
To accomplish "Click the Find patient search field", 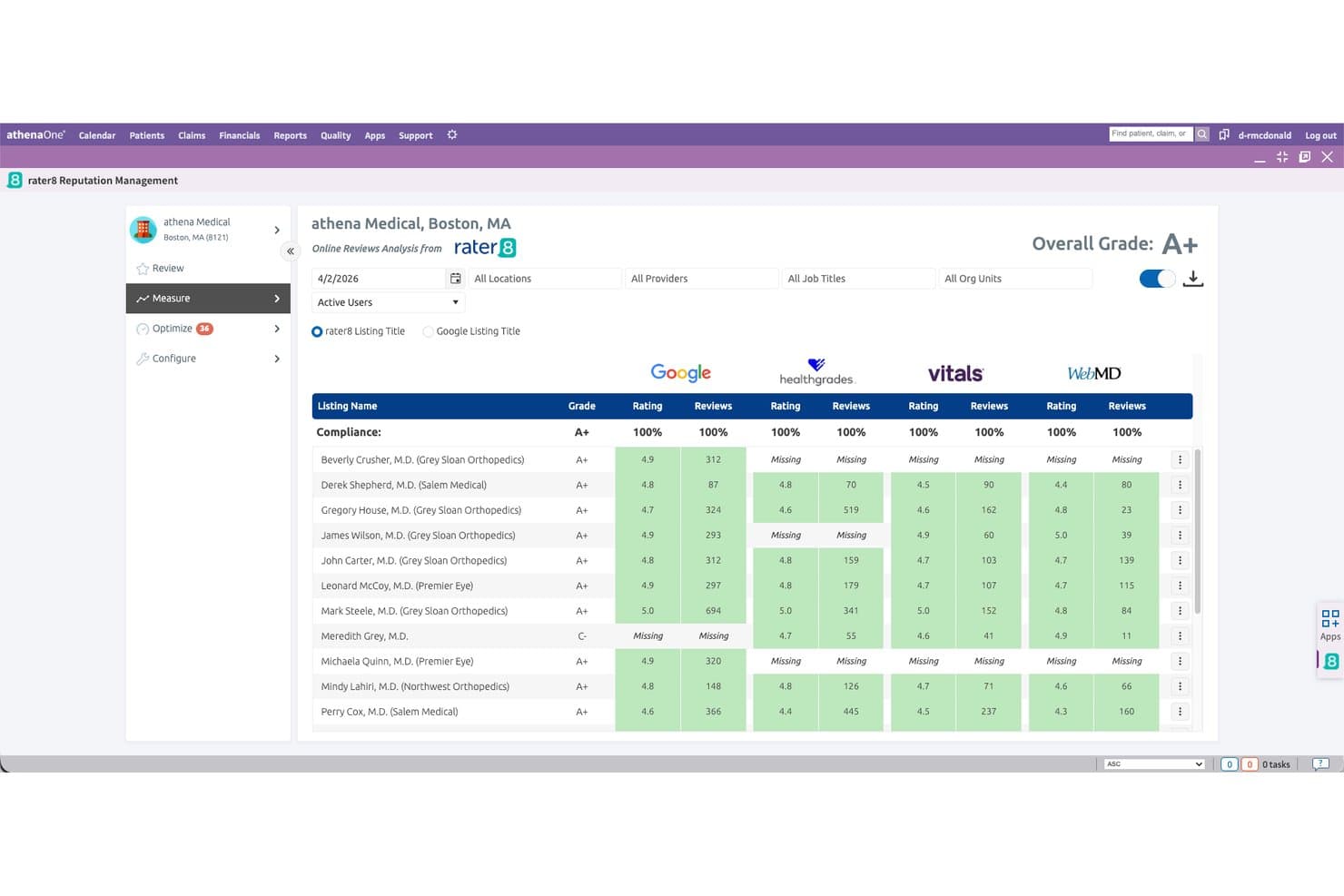I will point(1151,133).
